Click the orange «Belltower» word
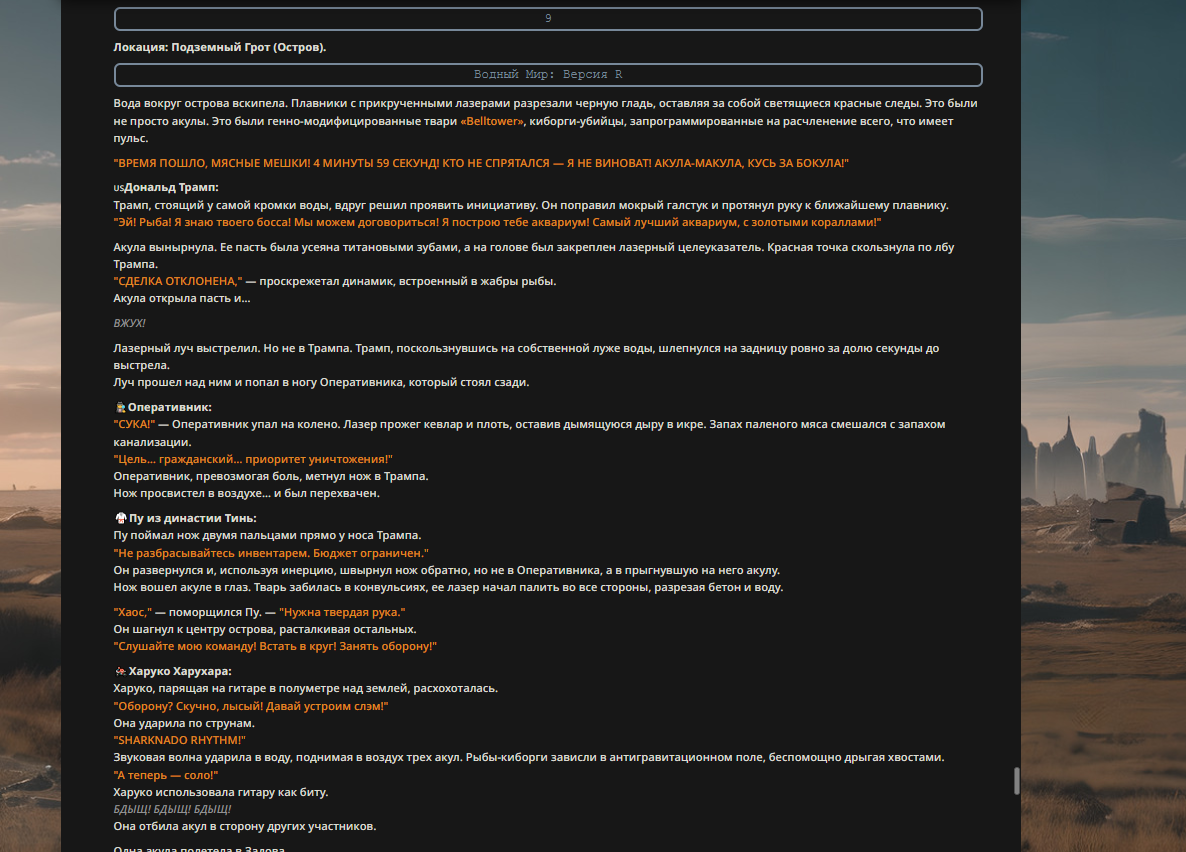Image resolution: width=1186 pixels, height=852 pixels. tap(492, 121)
